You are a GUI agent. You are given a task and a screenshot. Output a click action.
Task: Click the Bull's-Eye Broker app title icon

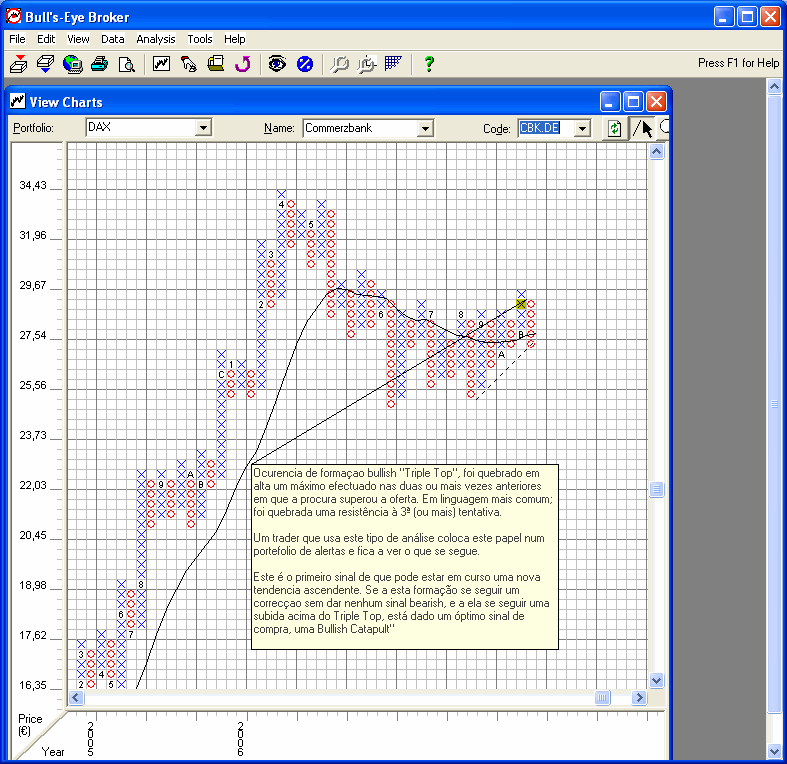(x=14, y=17)
